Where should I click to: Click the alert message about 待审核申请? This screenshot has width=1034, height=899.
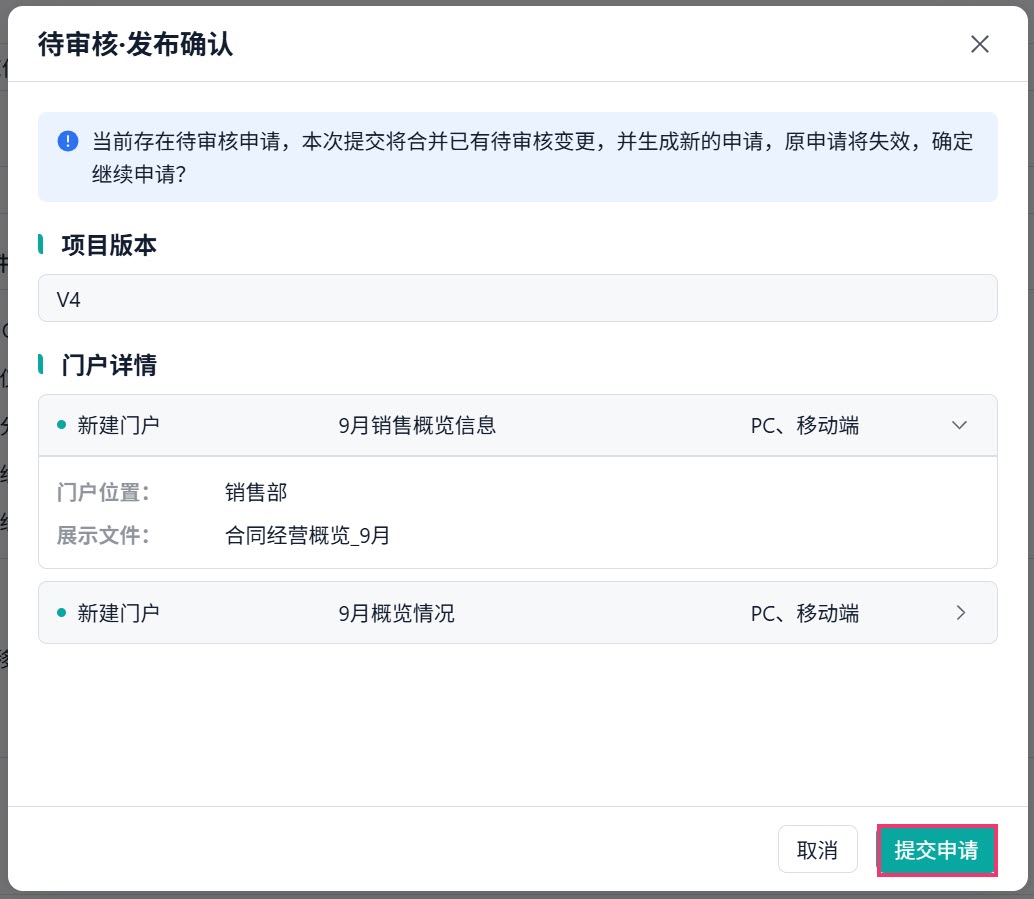tap(532, 157)
